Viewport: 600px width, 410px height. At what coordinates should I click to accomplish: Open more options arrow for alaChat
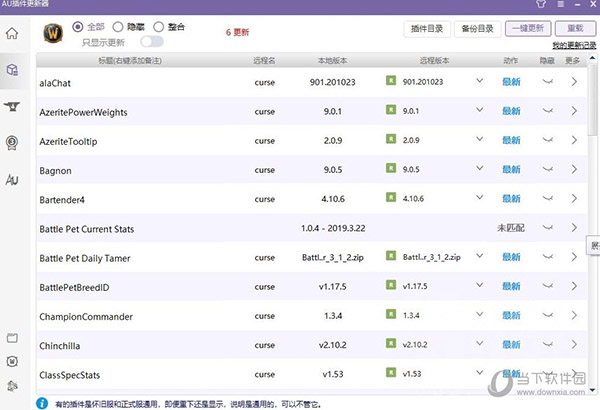pos(574,82)
